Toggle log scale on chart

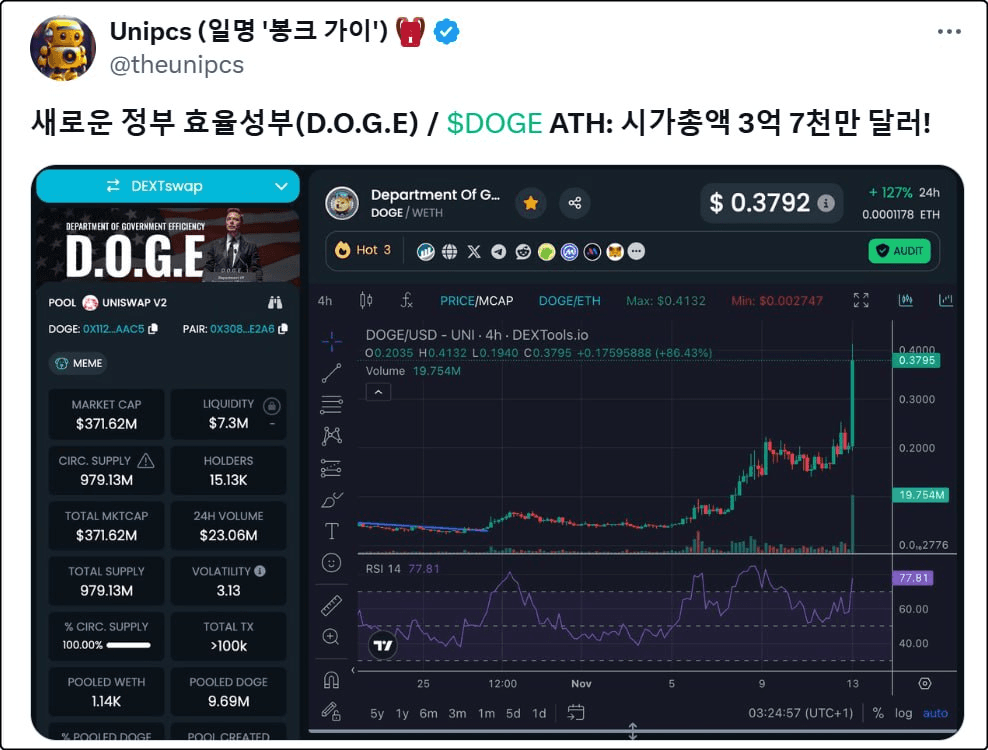pos(903,713)
